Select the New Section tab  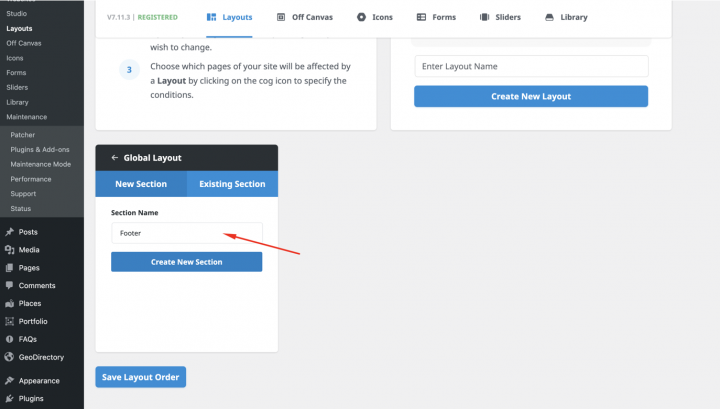pyautogui.click(x=139, y=184)
